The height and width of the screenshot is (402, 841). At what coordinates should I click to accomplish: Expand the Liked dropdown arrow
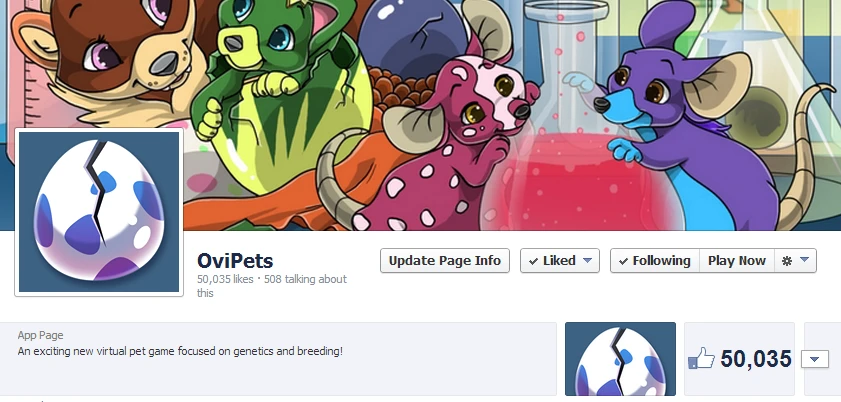point(587,260)
